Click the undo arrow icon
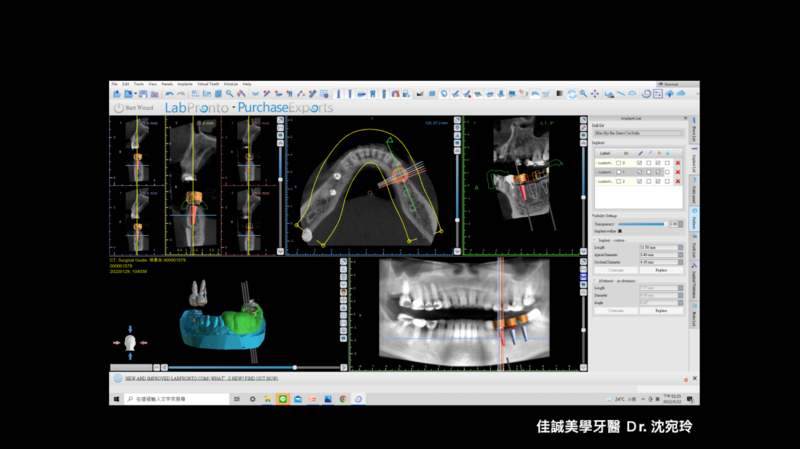 (x=166, y=94)
